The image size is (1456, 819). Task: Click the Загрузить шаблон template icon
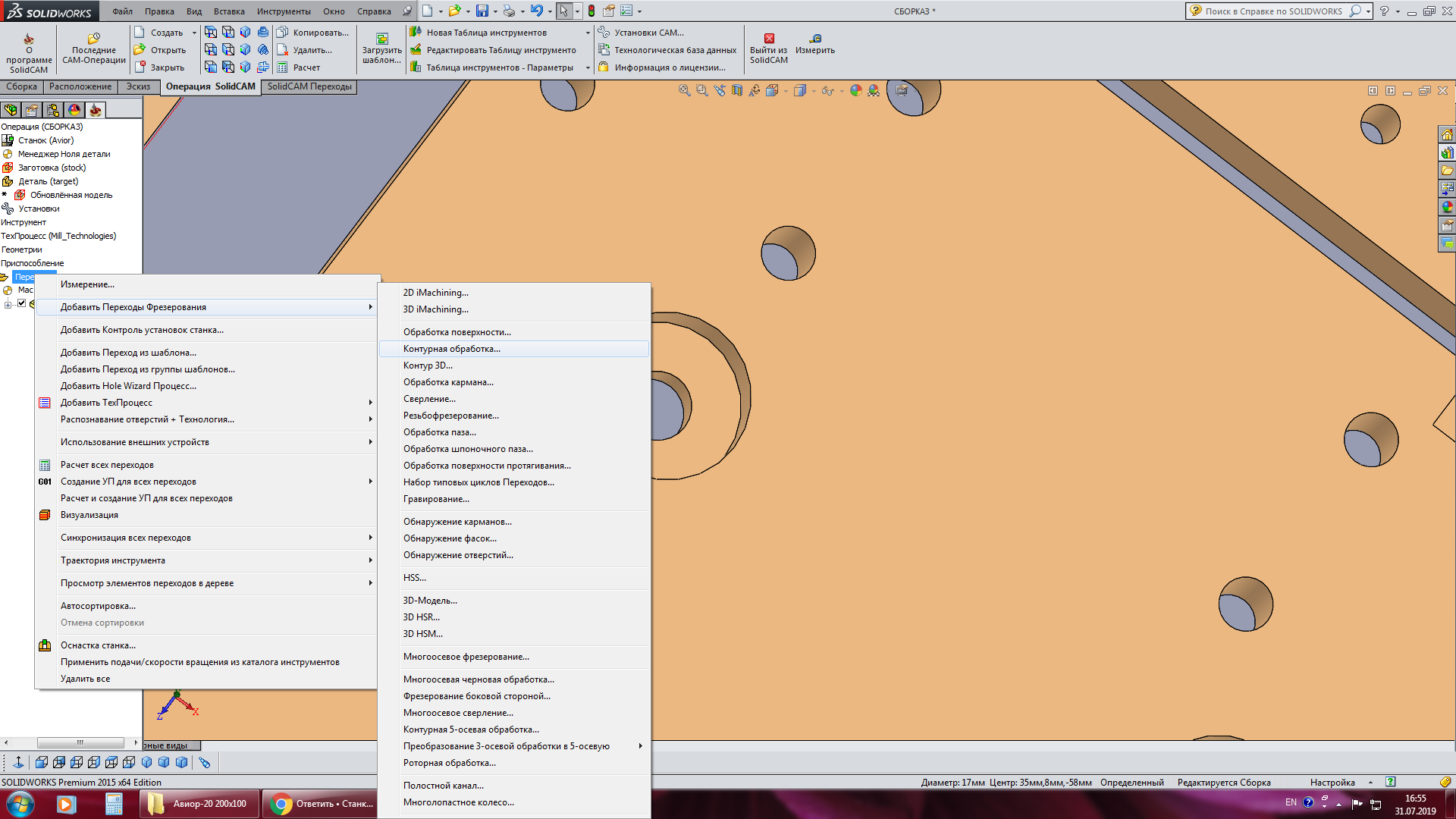[382, 39]
